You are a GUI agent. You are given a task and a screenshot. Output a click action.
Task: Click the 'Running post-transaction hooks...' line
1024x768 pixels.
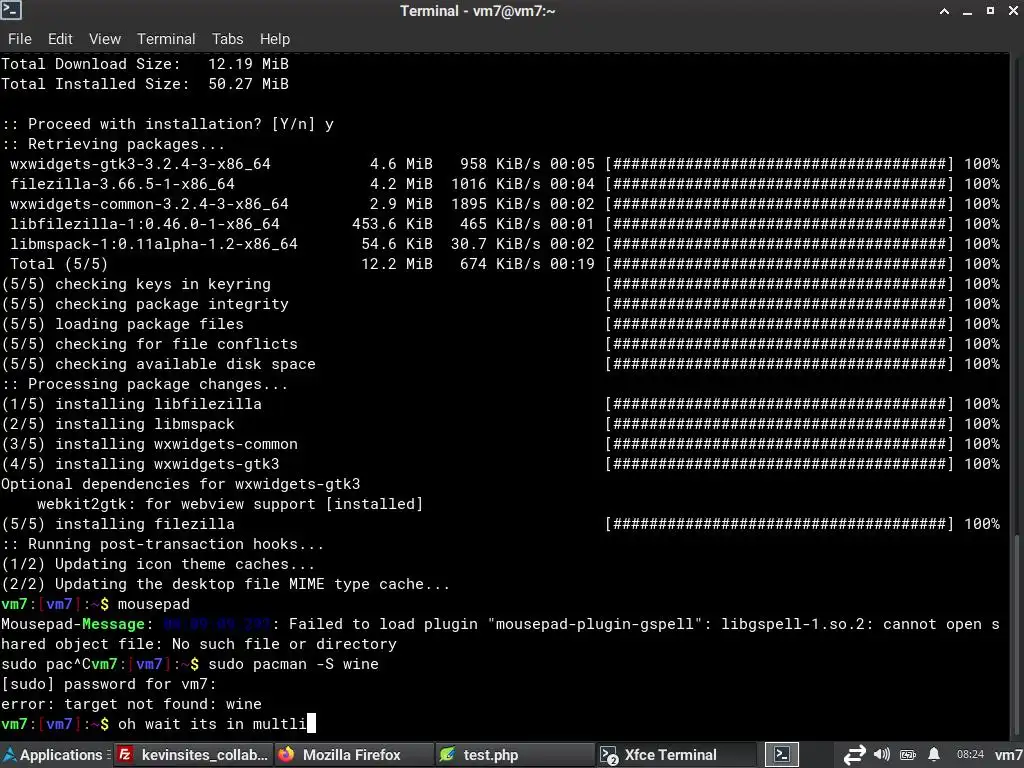tap(163, 544)
